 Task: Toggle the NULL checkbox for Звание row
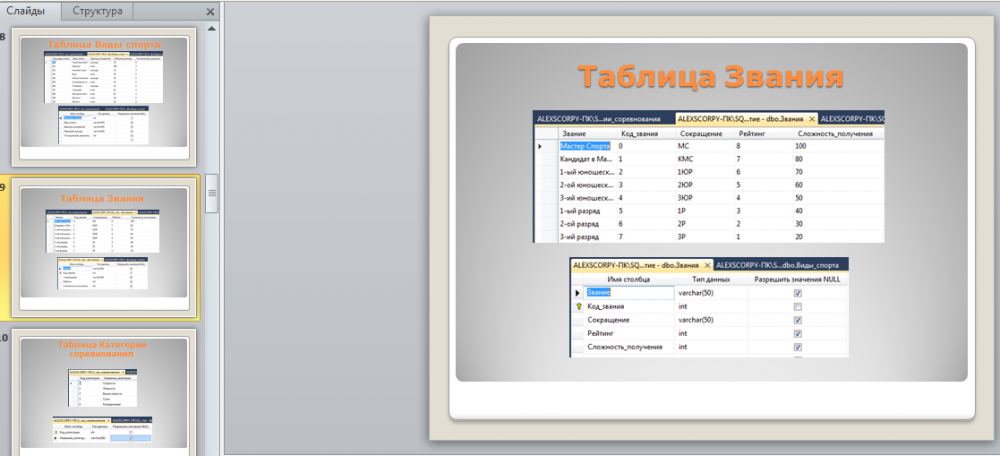pos(798,293)
